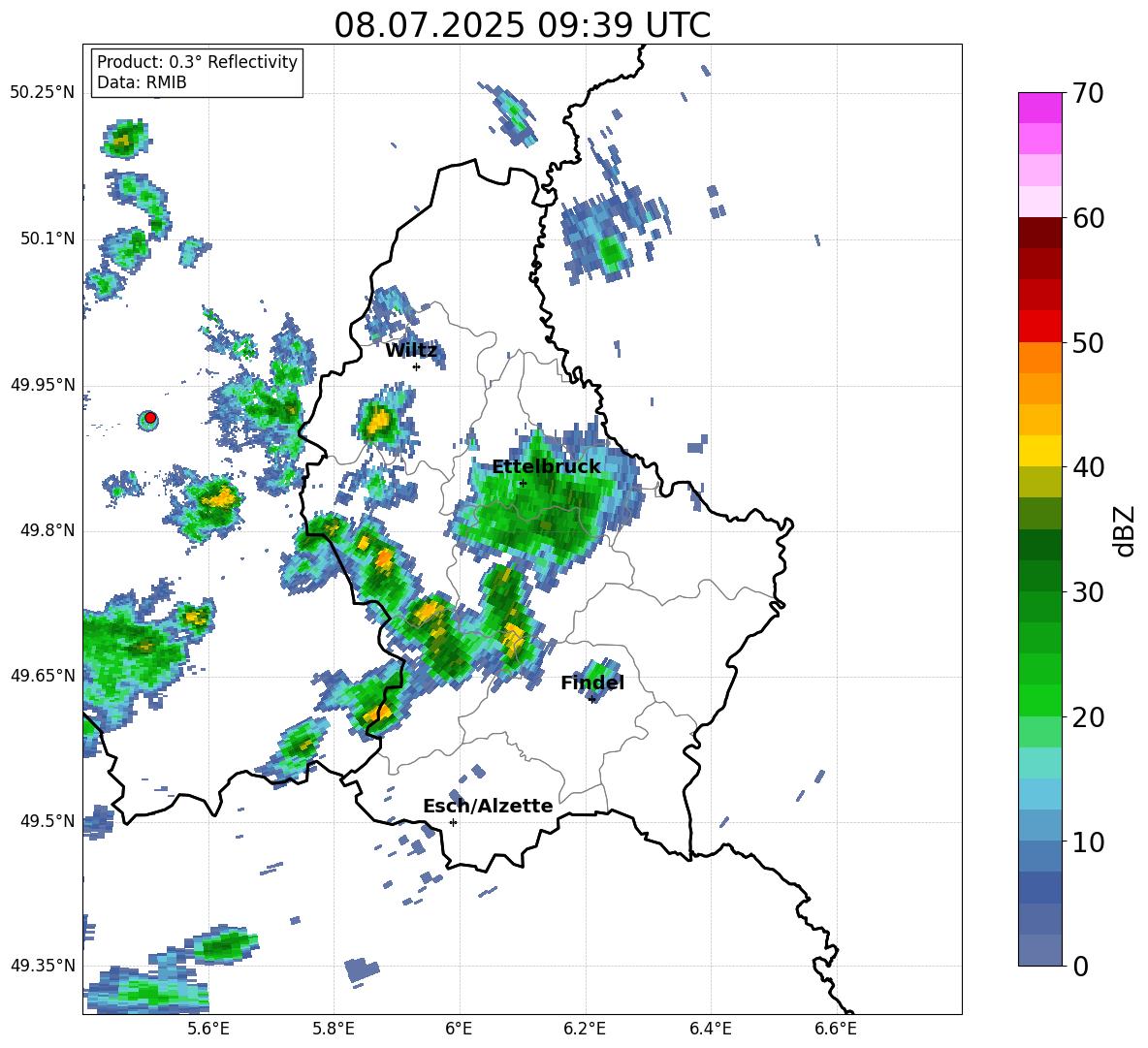The width and height of the screenshot is (1148, 1048).
Task: Click the 49.5°N latitude label
Action: pos(48,821)
